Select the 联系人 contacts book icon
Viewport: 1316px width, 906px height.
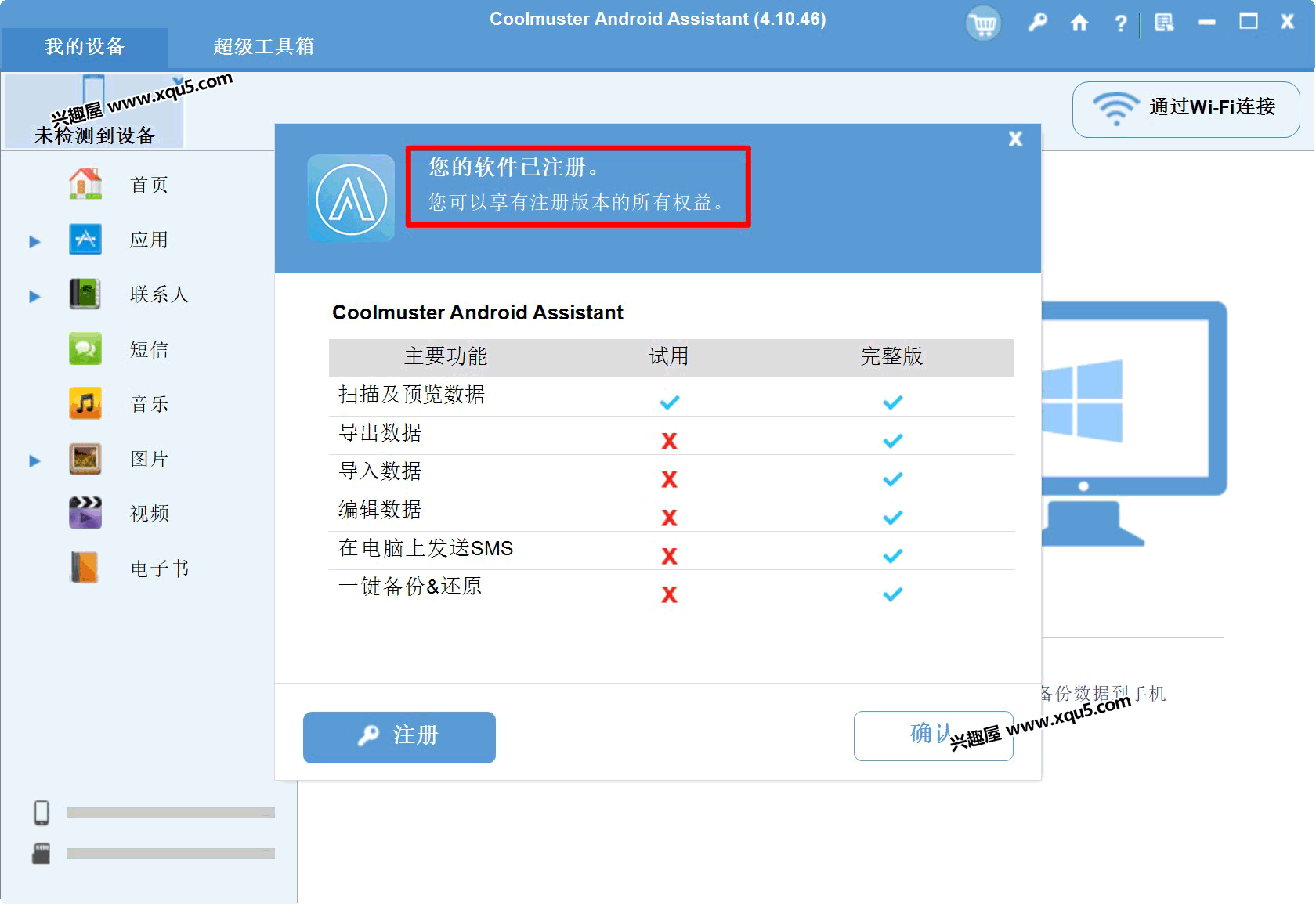coord(85,294)
